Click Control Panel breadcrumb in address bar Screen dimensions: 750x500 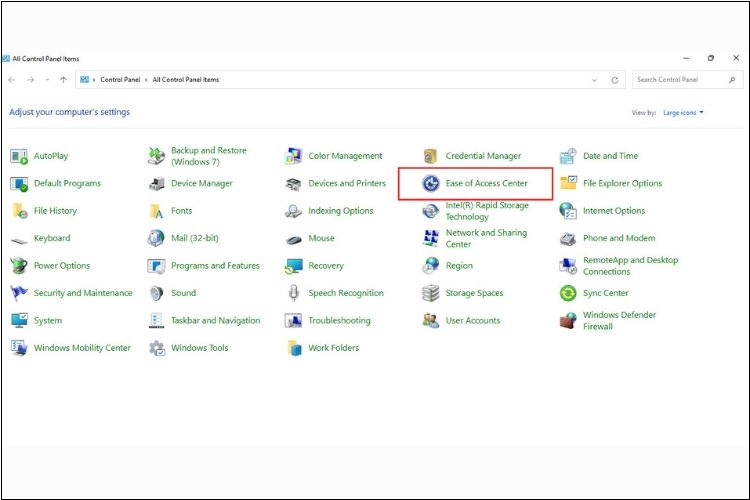[x=120, y=80]
